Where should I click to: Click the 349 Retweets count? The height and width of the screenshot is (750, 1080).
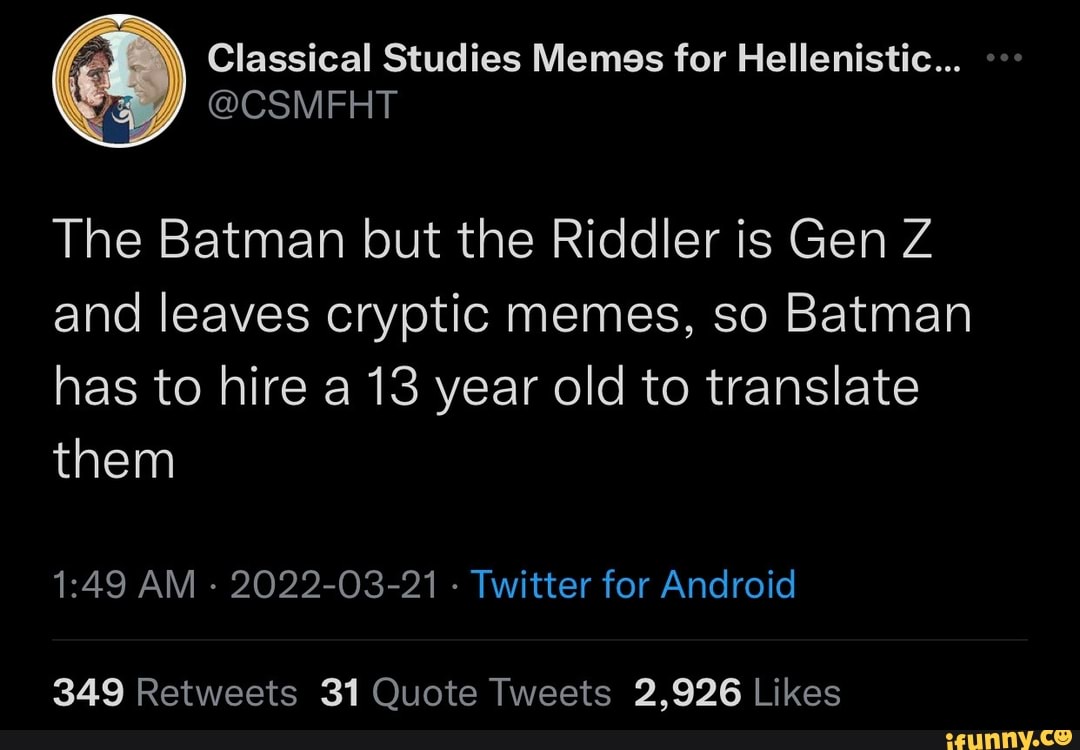(172, 692)
